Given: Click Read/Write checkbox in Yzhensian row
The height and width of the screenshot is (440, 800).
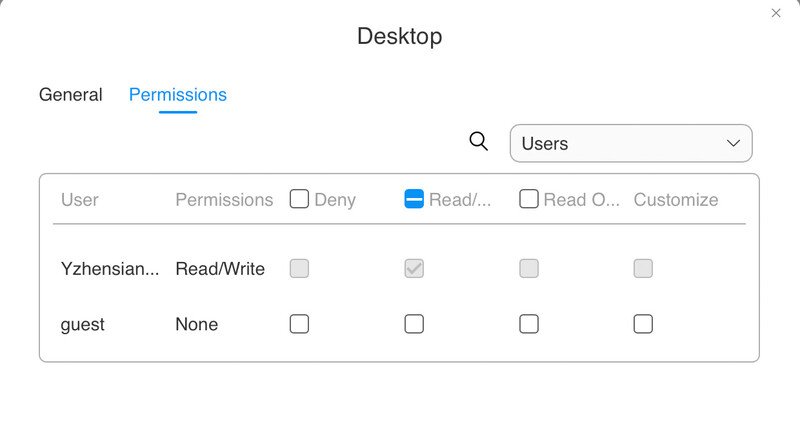Looking at the screenshot, I should click(x=414, y=268).
